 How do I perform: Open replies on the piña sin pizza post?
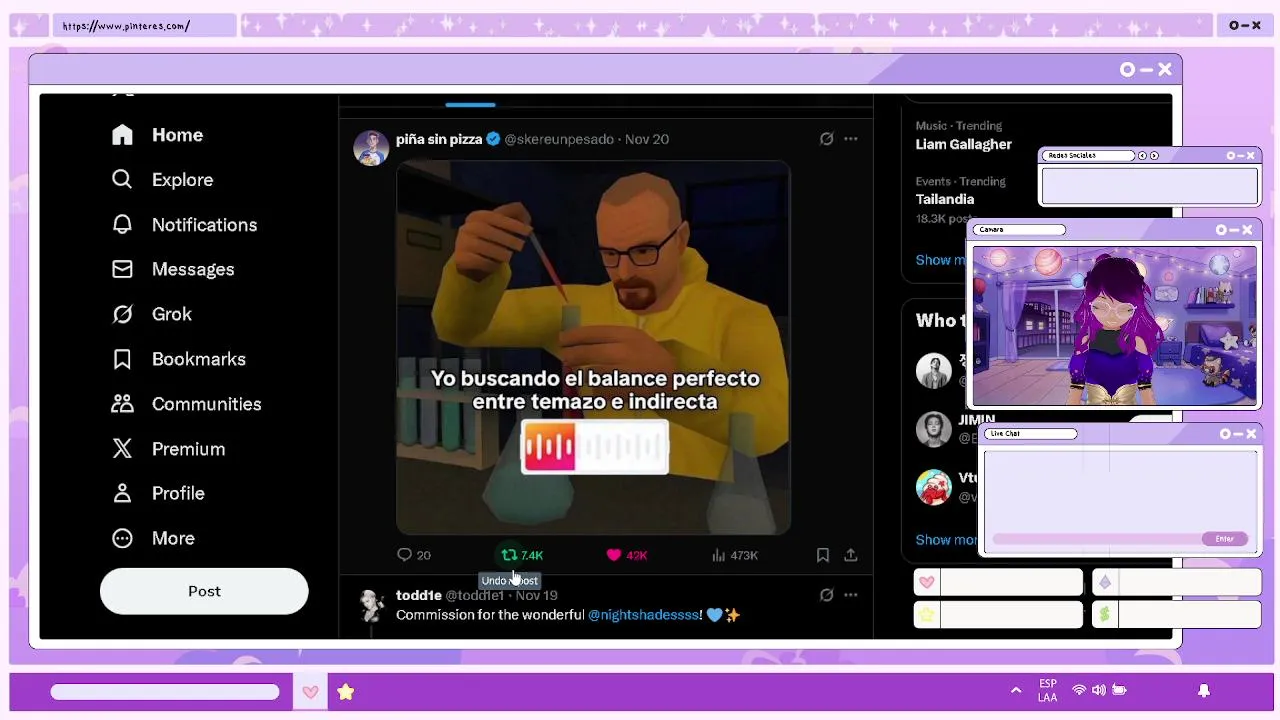tap(413, 555)
